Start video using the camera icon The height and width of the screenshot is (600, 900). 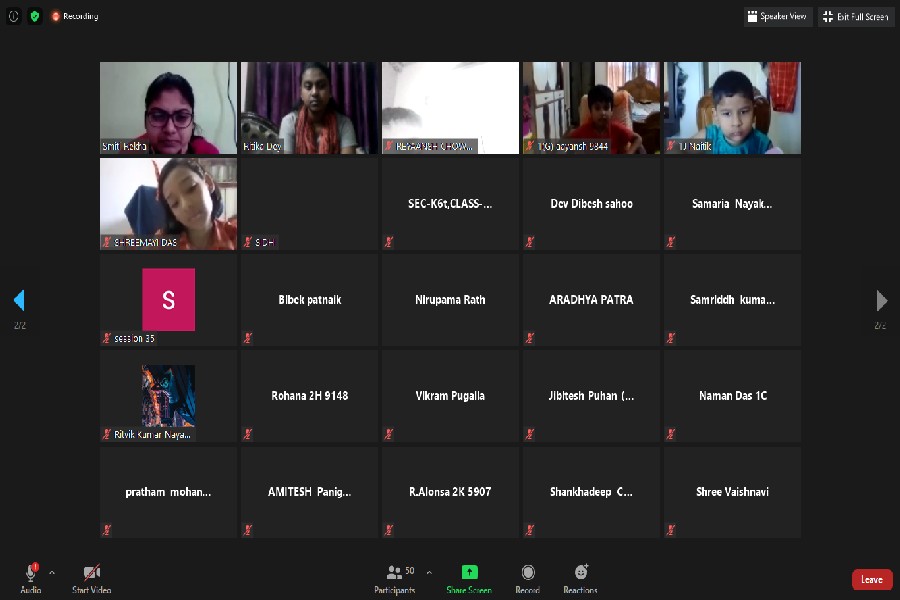click(x=91, y=573)
